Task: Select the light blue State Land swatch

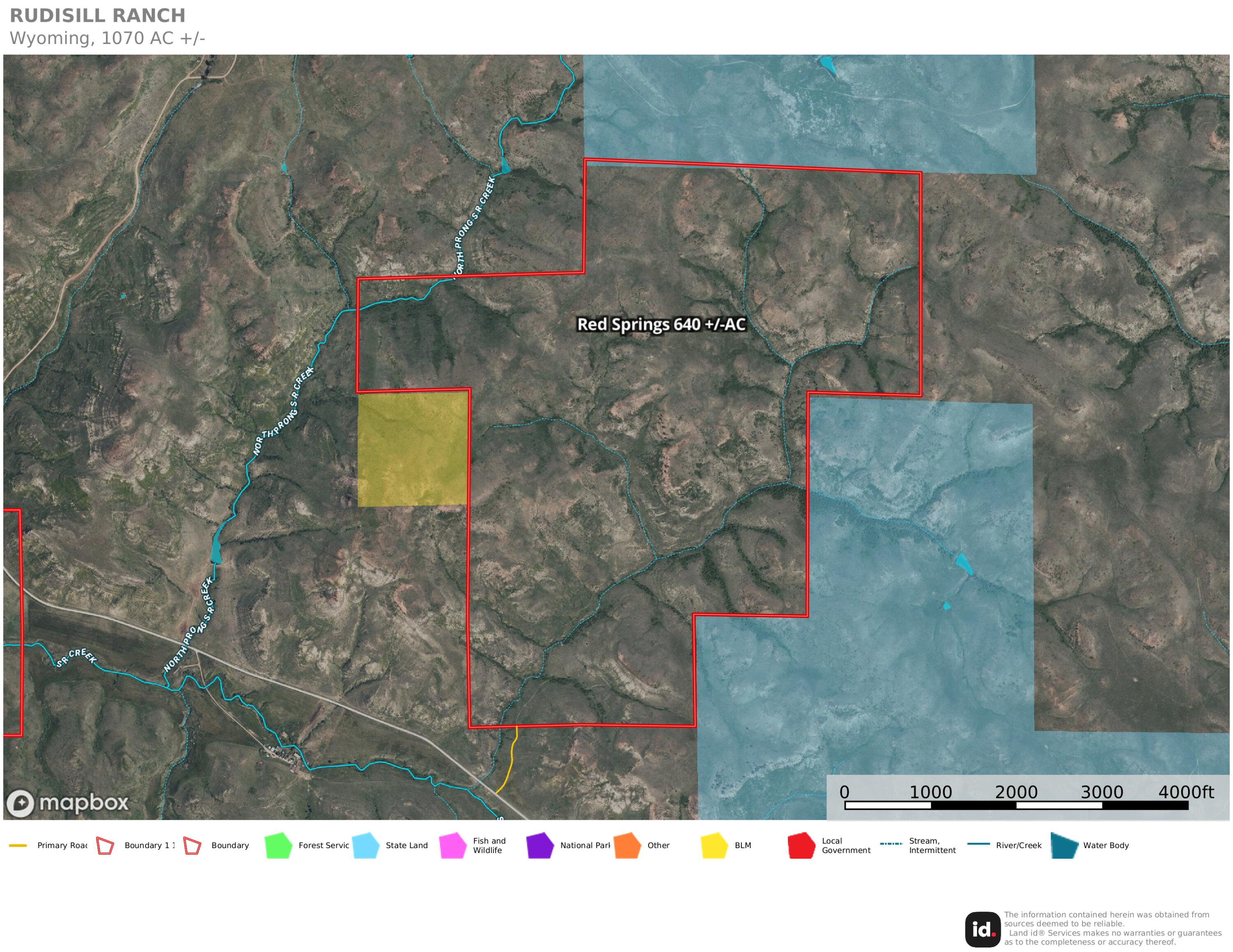Action: (x=365, y=845)
